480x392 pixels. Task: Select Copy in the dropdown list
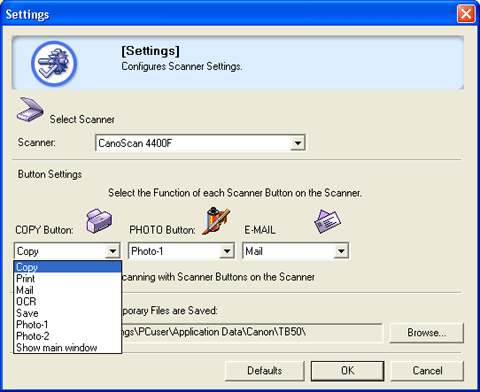(x=67, y=267)
